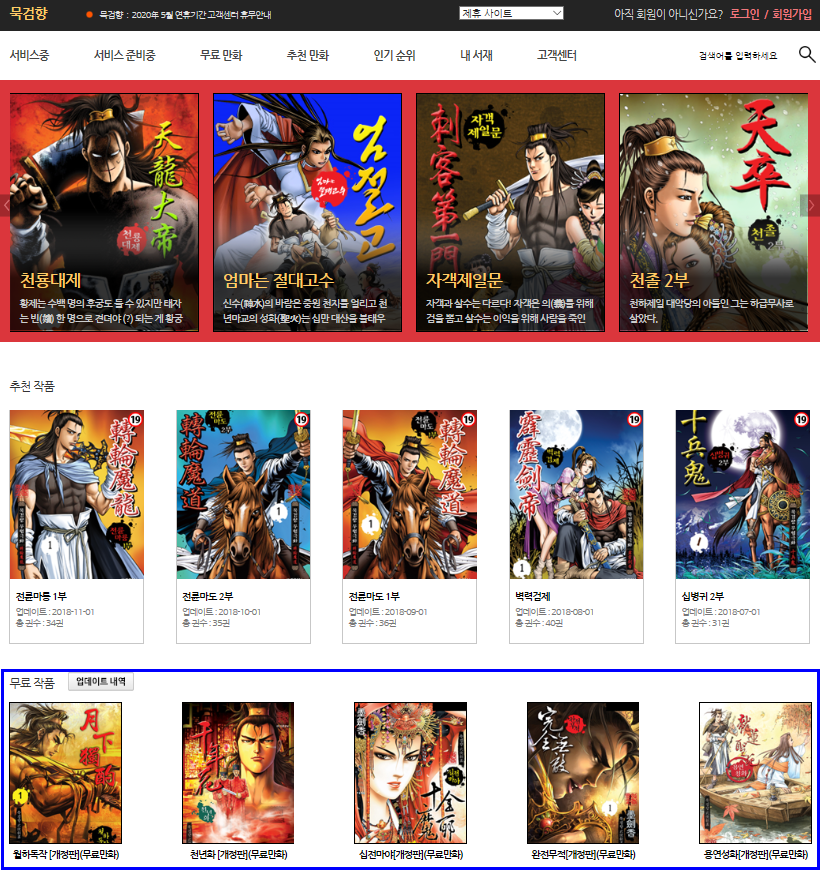Image resolution: width=820 pixels, height=873 pixels.
Task: Open 월하독작 free comic cover
Action: 66,773
